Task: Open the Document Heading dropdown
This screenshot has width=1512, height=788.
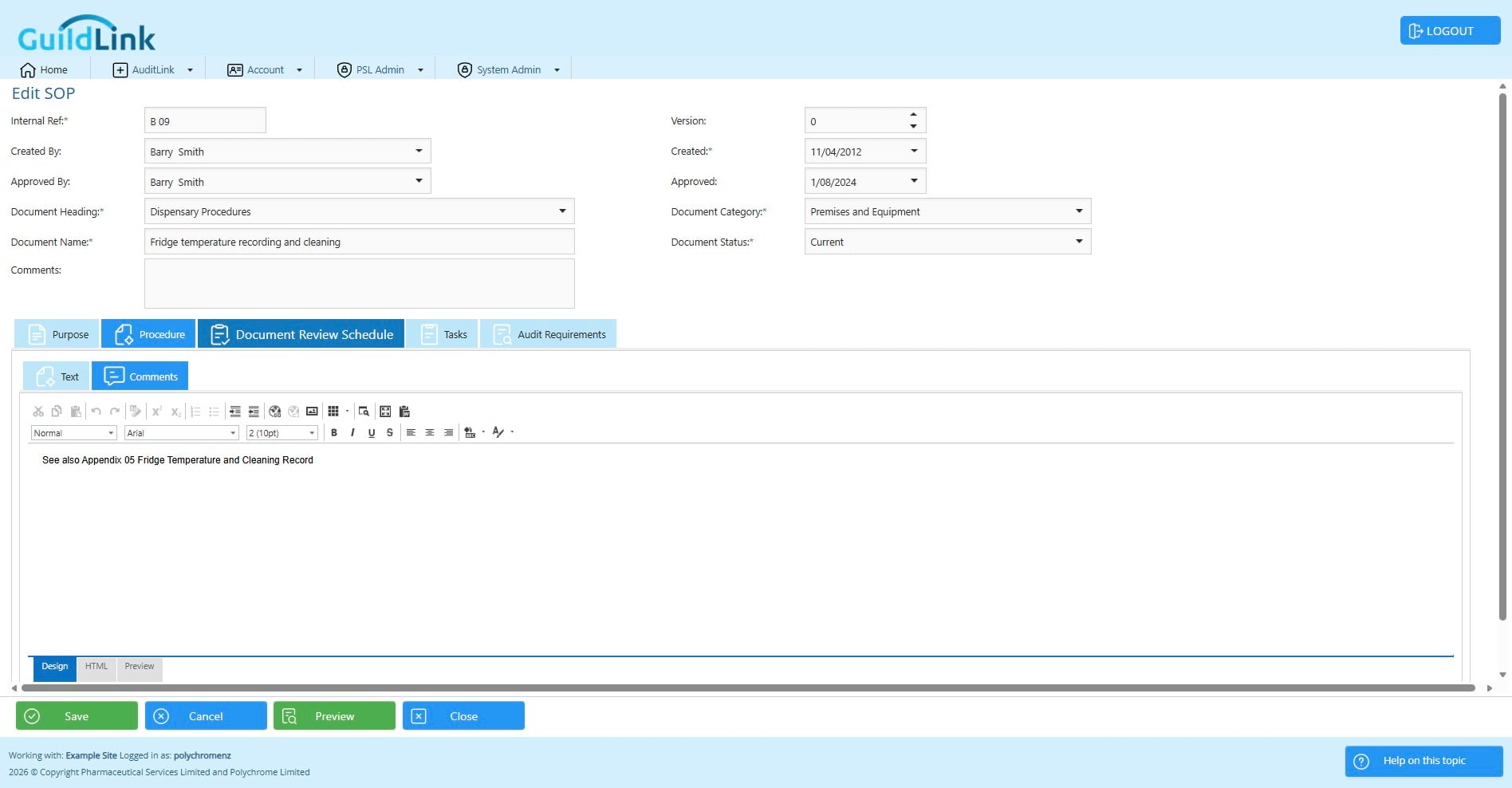Action: click(562, 211)
